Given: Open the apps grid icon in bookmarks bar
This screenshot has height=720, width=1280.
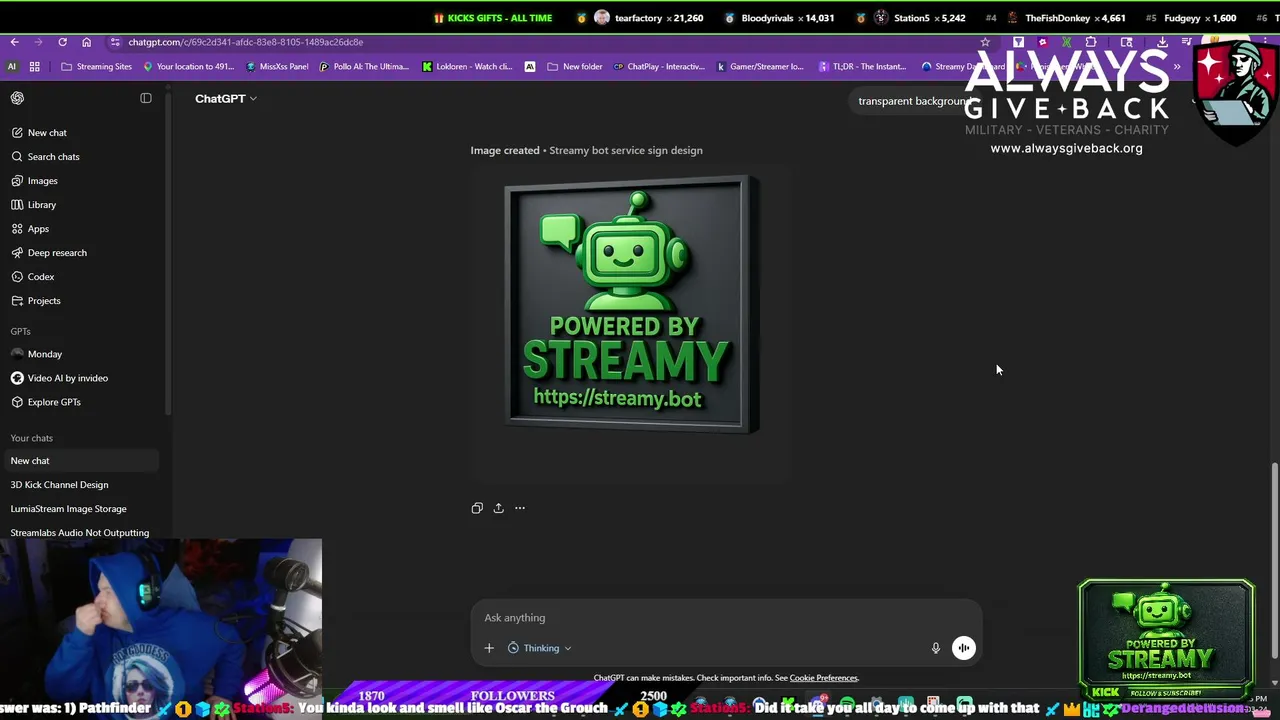Looking at the screenshot, I should click(34, 67).
